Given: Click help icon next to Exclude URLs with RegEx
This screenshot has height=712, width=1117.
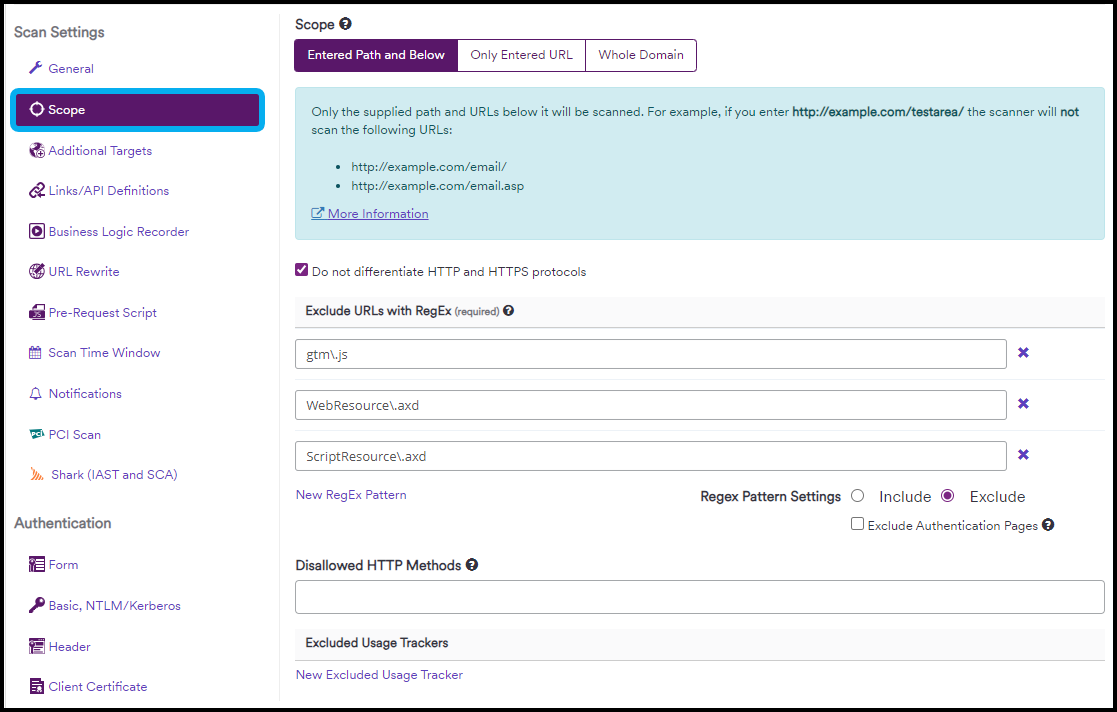Looking at the screenshot, I should [x=509, y=311].
